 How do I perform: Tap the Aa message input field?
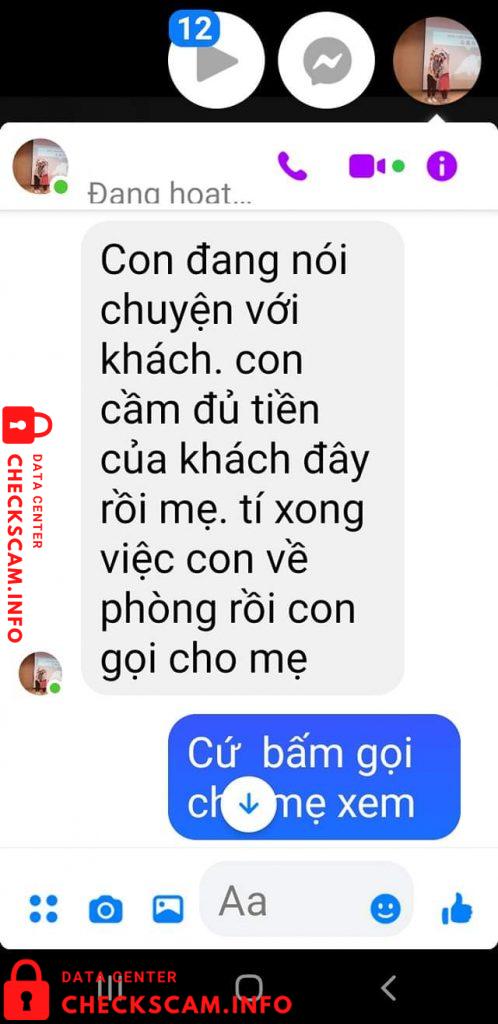306,901
